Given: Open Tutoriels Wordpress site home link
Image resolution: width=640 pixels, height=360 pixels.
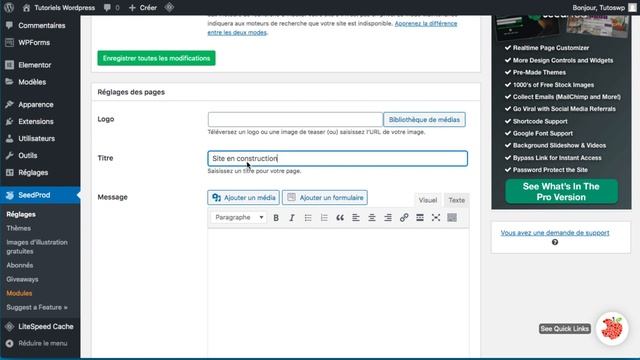Looking at the screenshot, I should 59,7.
